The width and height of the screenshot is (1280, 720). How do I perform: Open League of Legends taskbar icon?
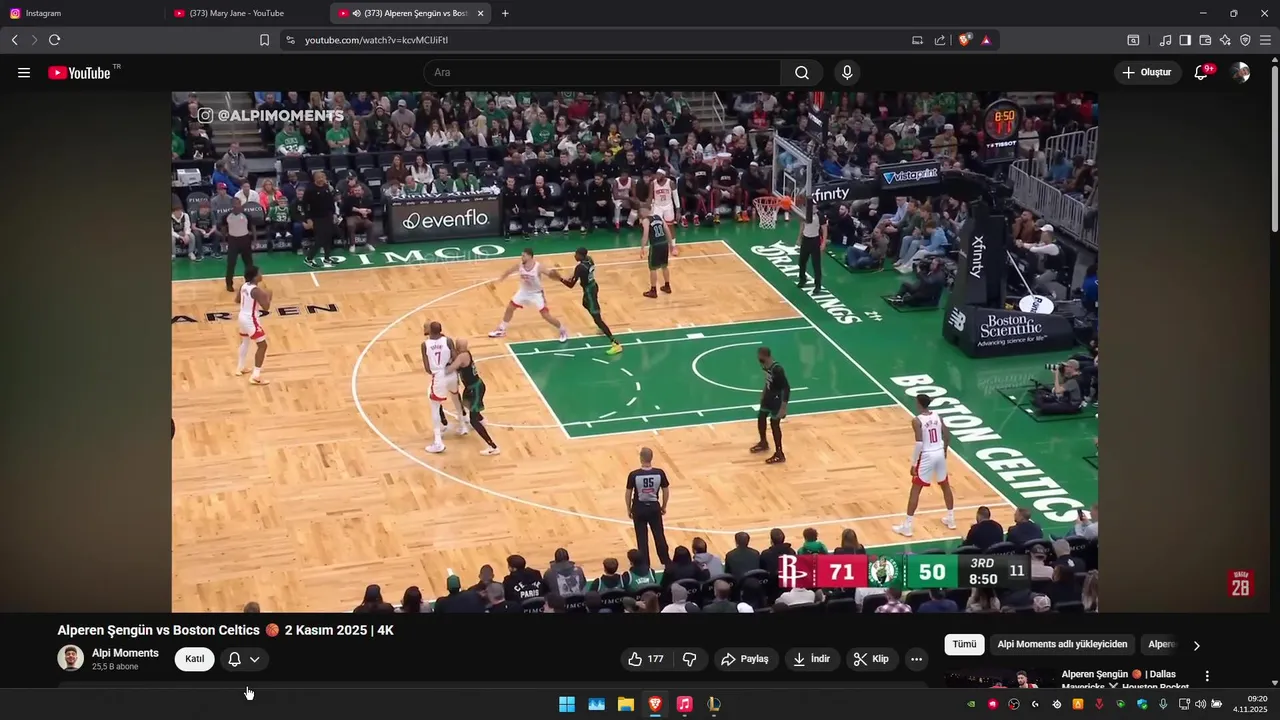pos(713,704)
